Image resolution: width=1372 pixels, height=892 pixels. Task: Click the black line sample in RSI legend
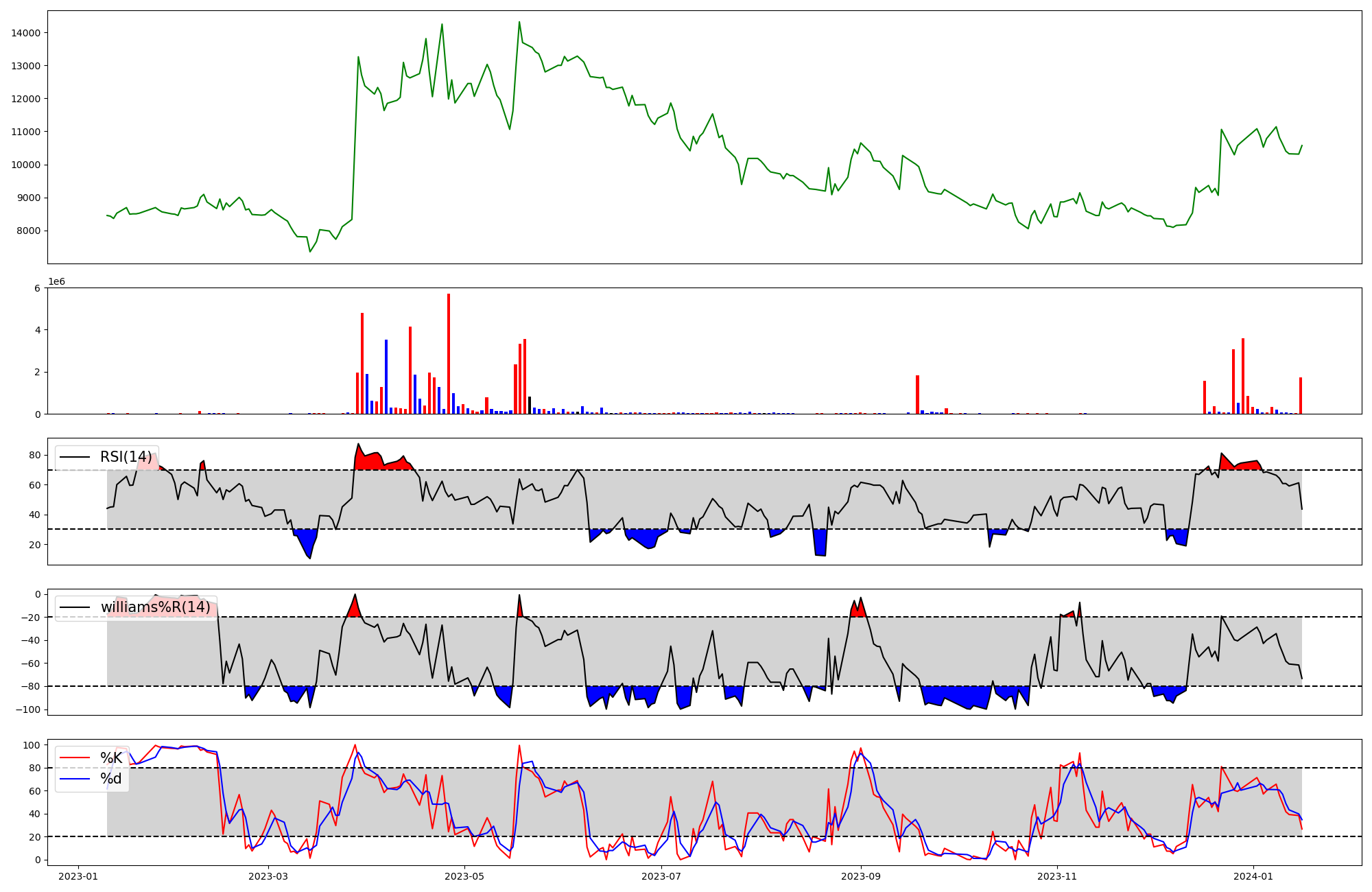tap(75, 457)
